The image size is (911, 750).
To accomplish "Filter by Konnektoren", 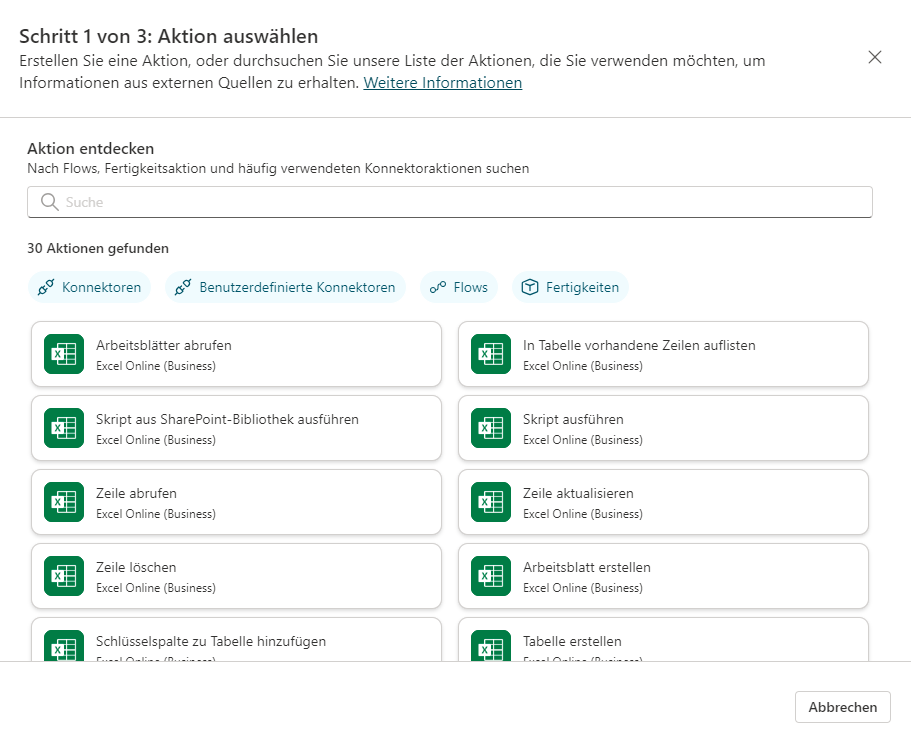I will [90, 287].
